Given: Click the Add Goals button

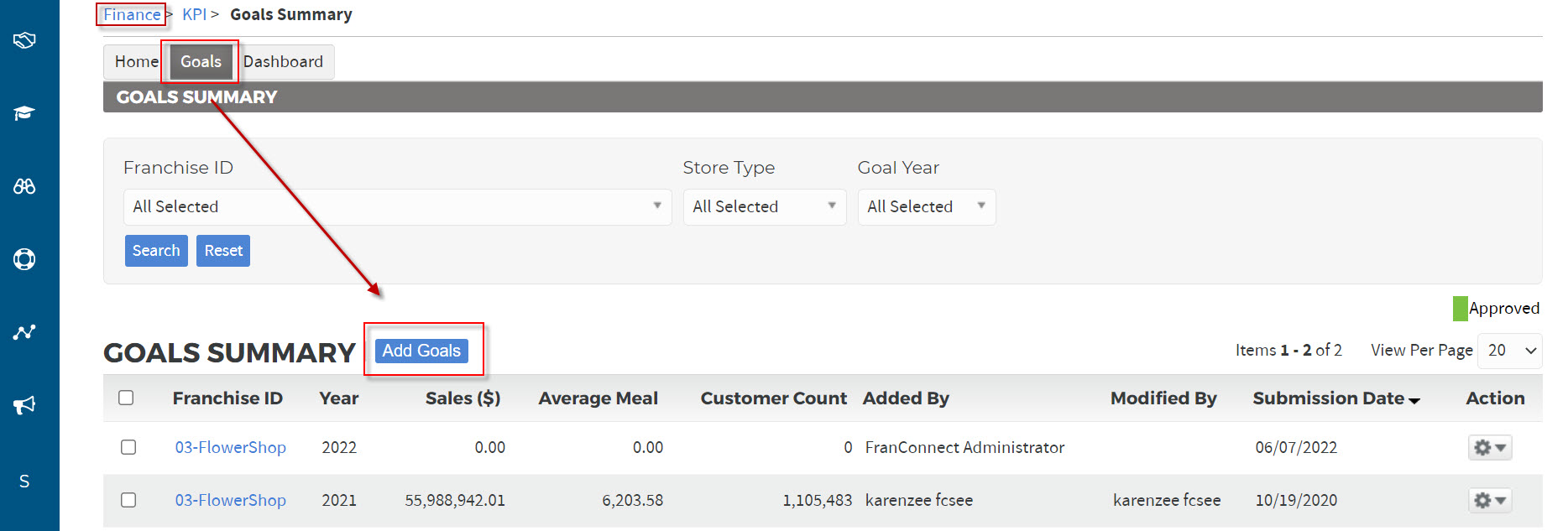Looking at the screenshot, I should [421, 351].
